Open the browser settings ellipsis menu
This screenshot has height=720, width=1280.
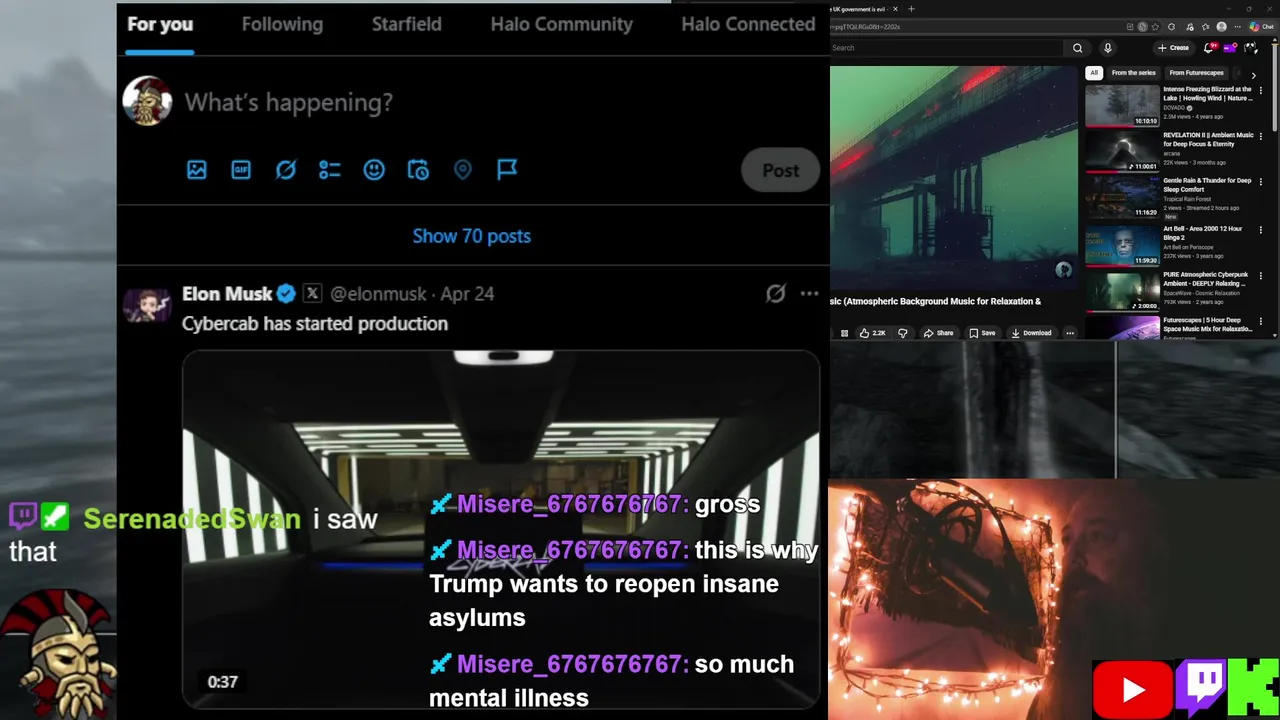click(1237, 27)
